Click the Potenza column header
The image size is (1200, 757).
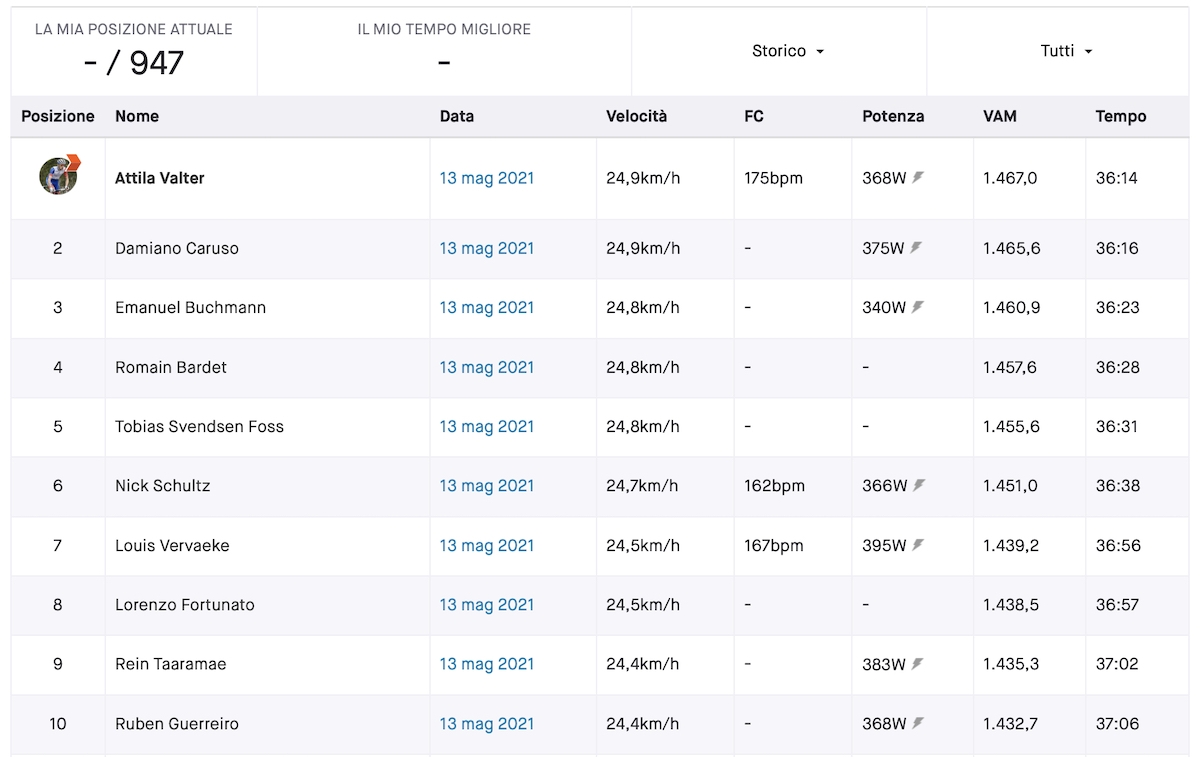(x=893, y=116)
